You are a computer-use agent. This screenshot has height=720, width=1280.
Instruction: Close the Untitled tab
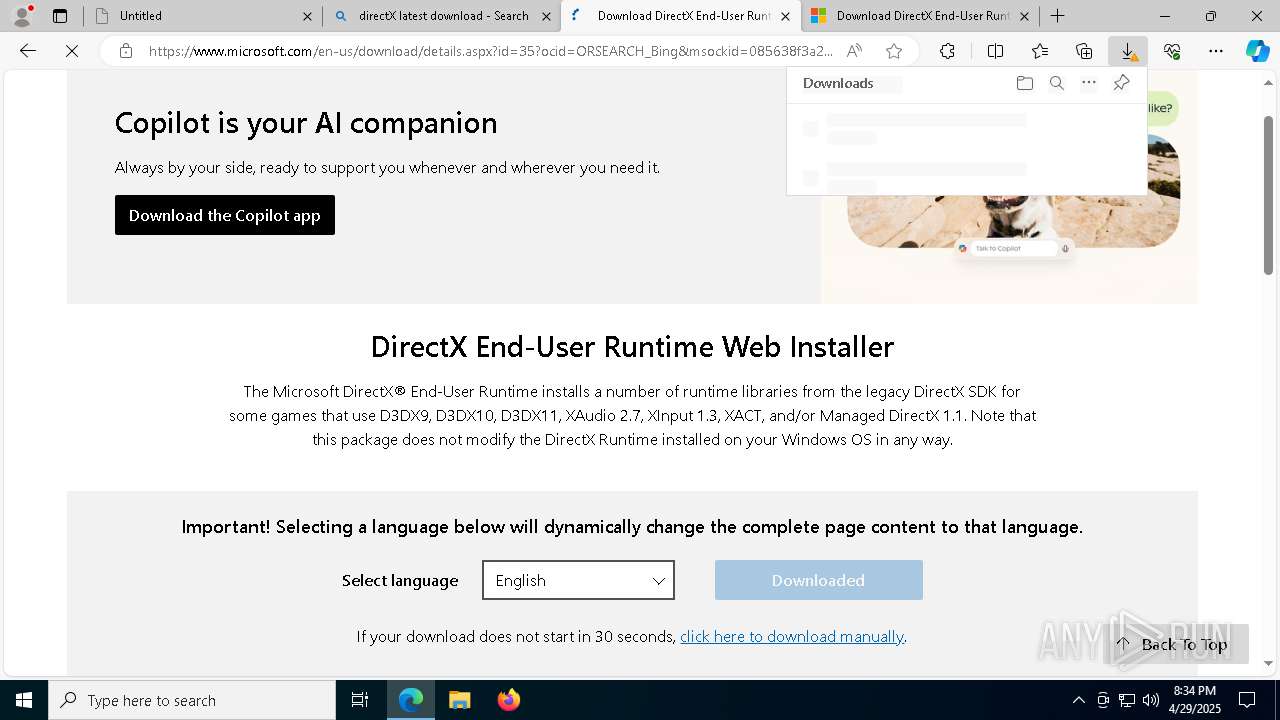coord(307,16)
